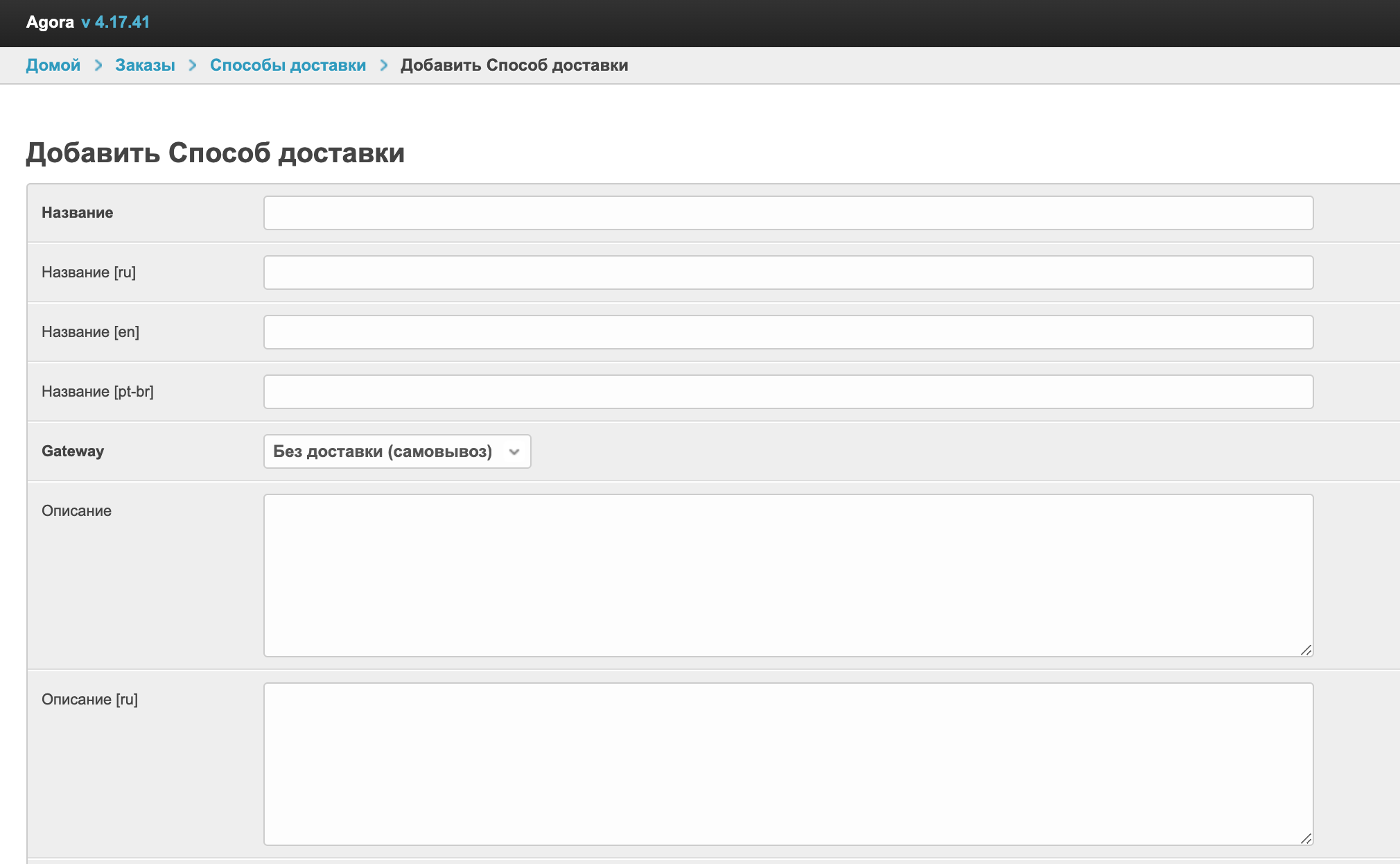Click chevron separator after Заказы

pos(193,65)
